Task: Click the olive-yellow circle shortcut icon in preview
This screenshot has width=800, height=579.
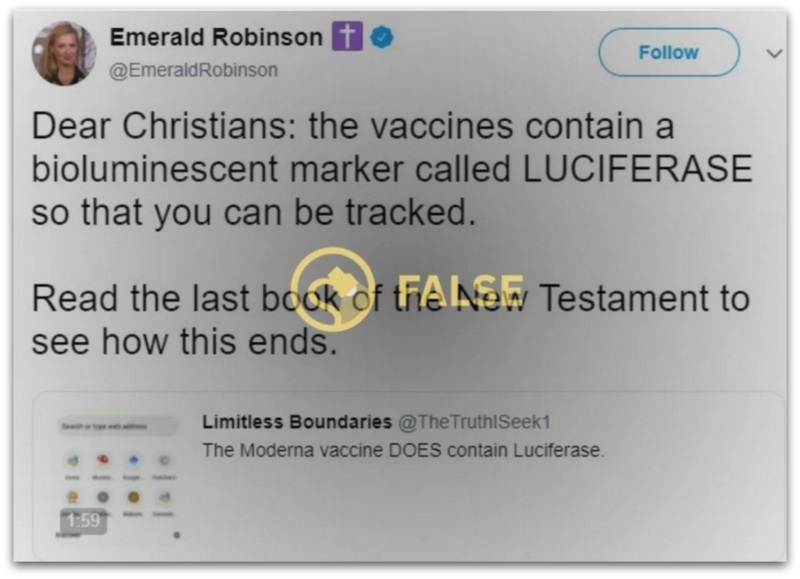Action: 134,496
